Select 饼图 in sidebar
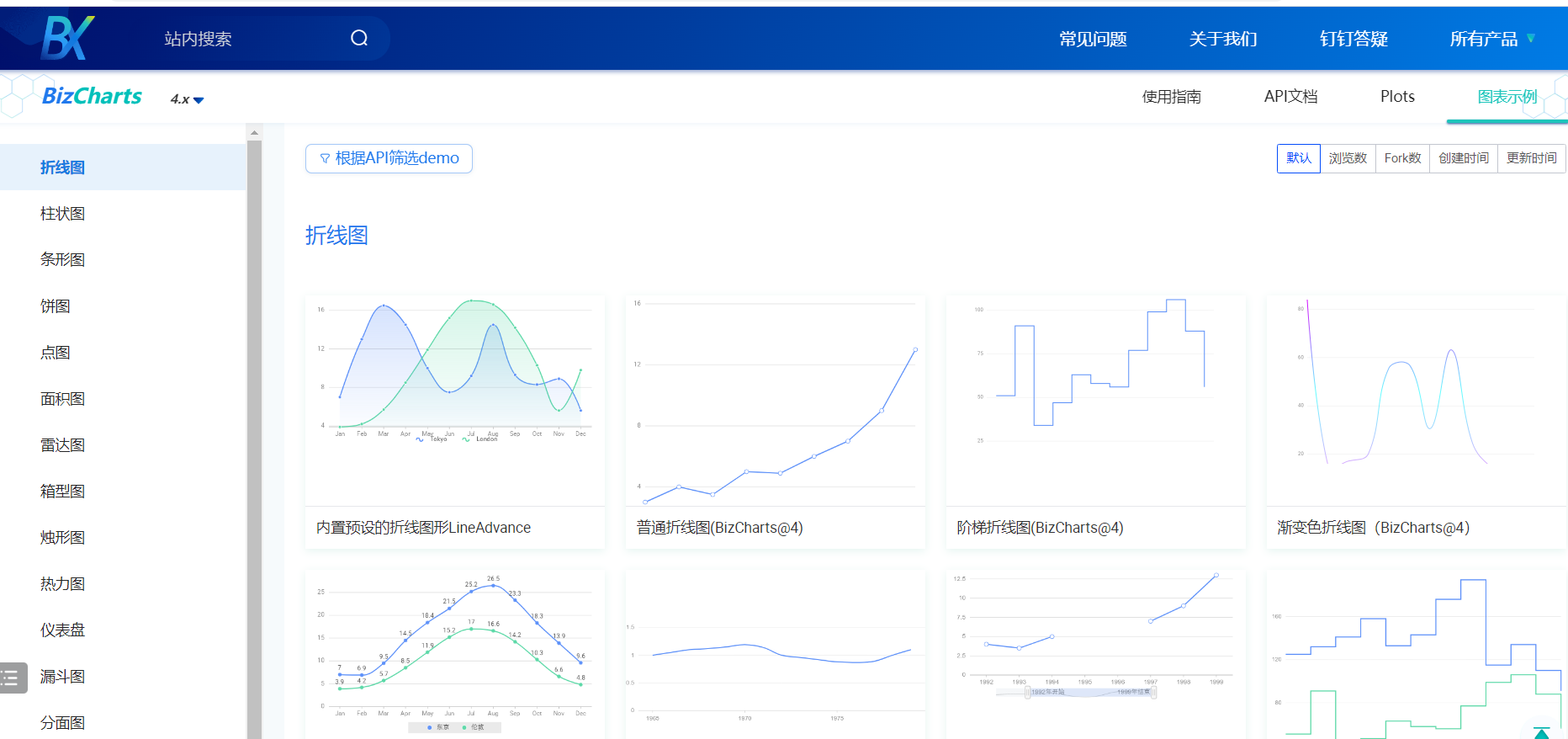 pyautogui.click(x=123, y=306)
